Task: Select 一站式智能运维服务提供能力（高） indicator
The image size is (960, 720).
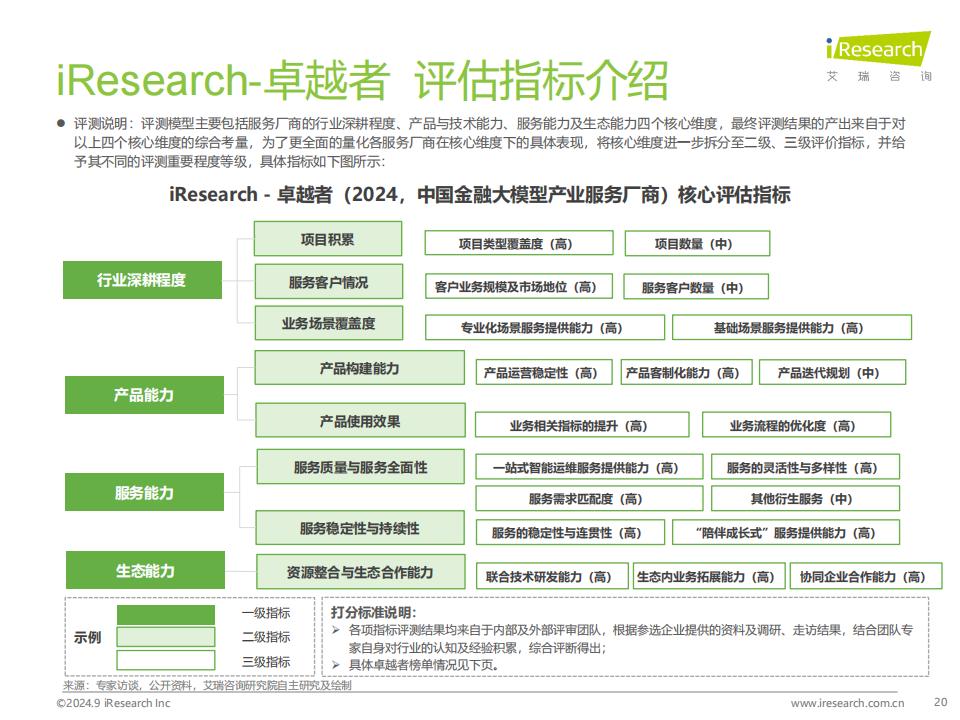Action: click(590, 467)
